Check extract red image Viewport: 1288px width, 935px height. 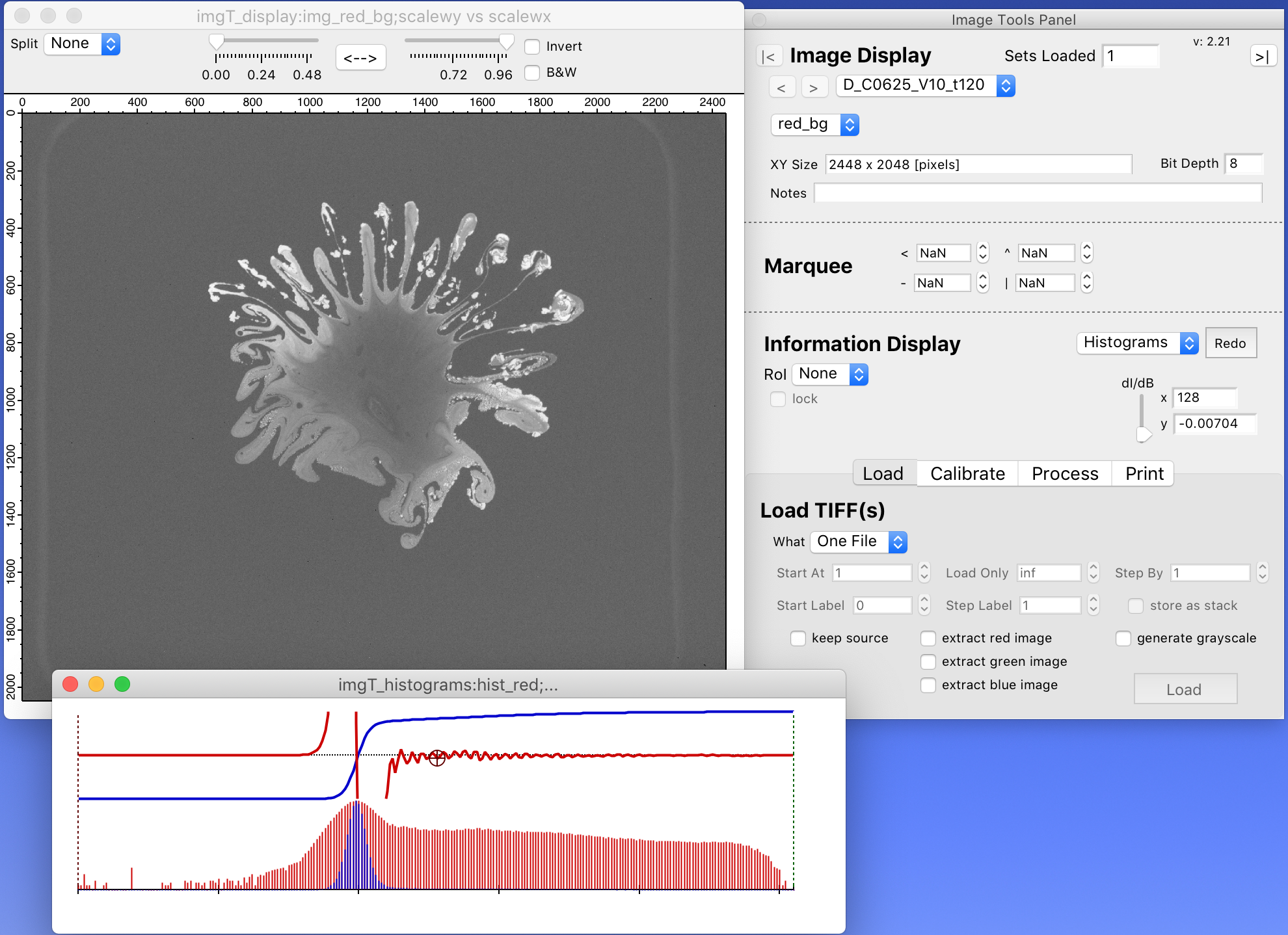(928, 639)
